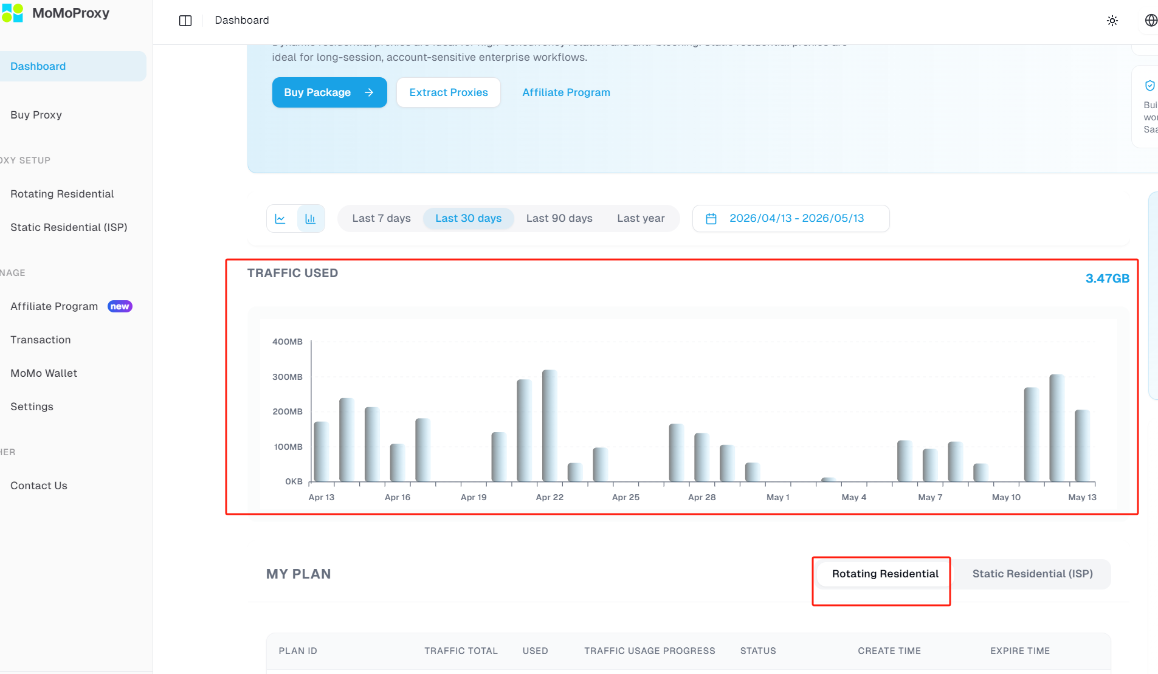This screenshot has width=1158, height=674.
Task: Switch theme with the sun icon
Action: pyautogui.click(x=1112, y=21)
